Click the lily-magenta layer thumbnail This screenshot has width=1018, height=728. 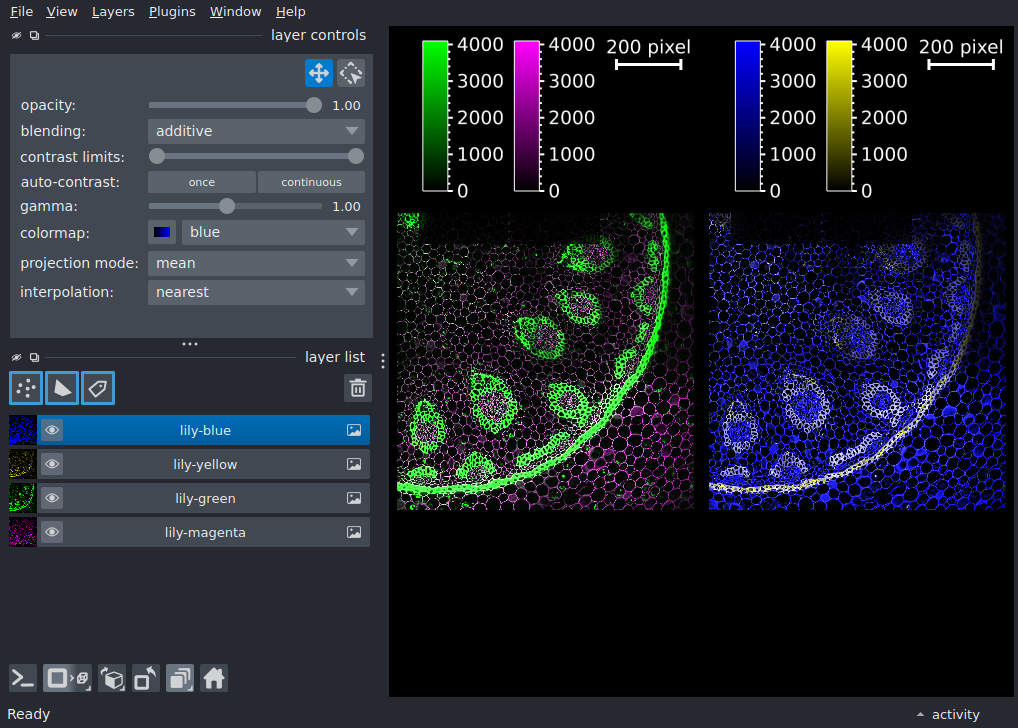tap(23, 532)
